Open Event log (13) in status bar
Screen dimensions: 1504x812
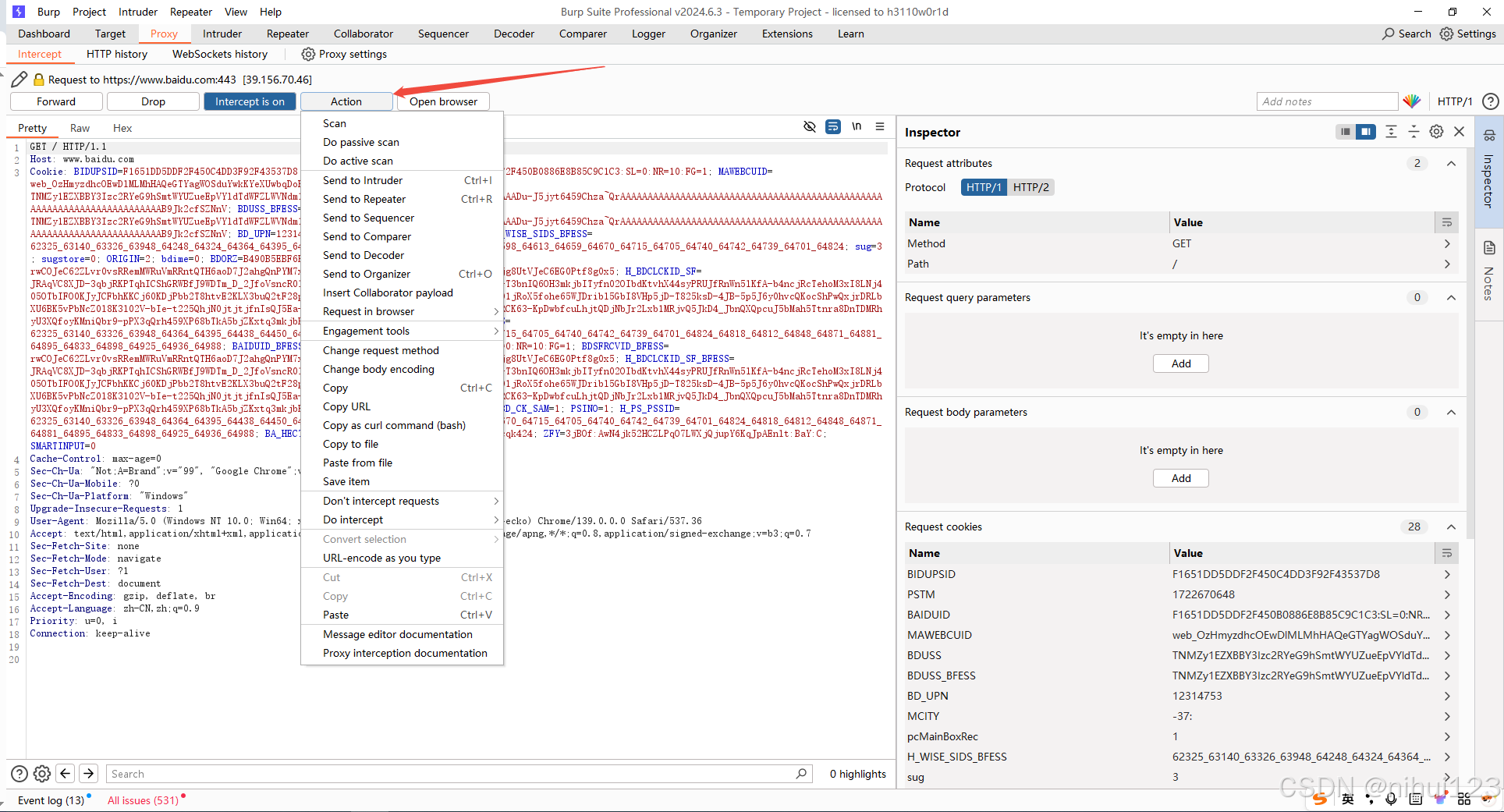(x=51, y=800)
